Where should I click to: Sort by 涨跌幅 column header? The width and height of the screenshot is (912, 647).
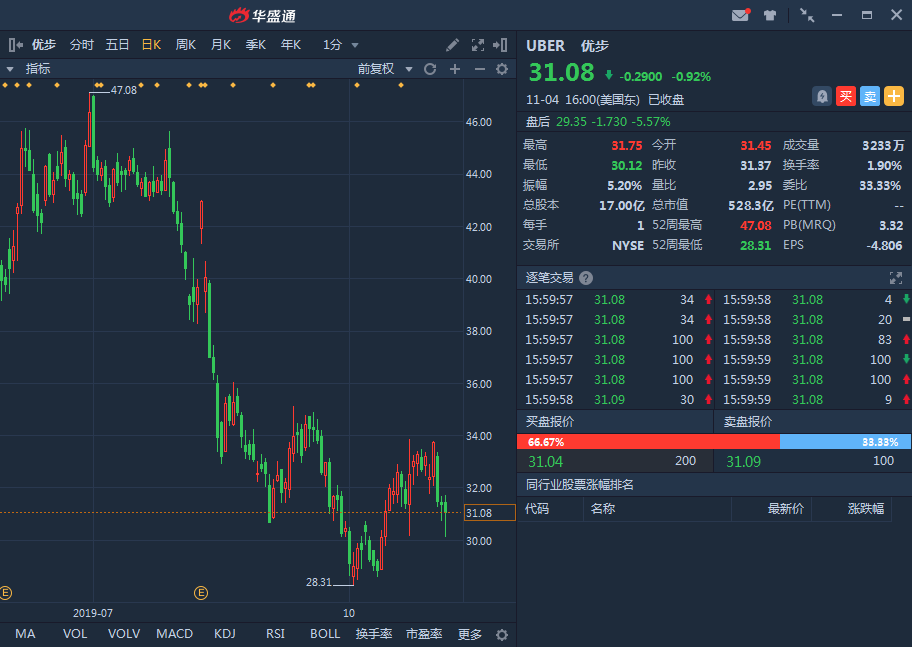866,509
